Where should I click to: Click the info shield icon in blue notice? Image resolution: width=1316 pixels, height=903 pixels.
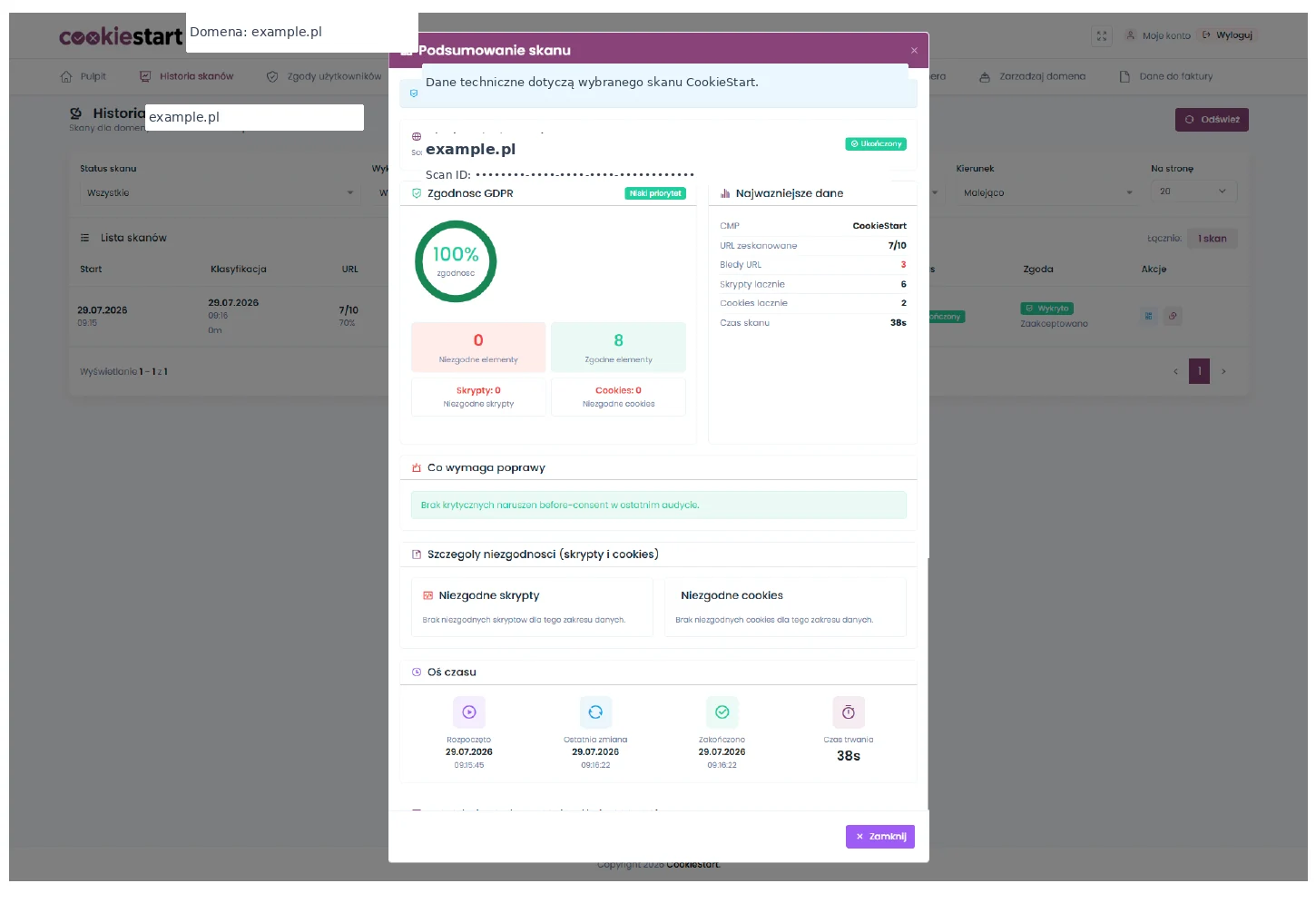point(414,93)
